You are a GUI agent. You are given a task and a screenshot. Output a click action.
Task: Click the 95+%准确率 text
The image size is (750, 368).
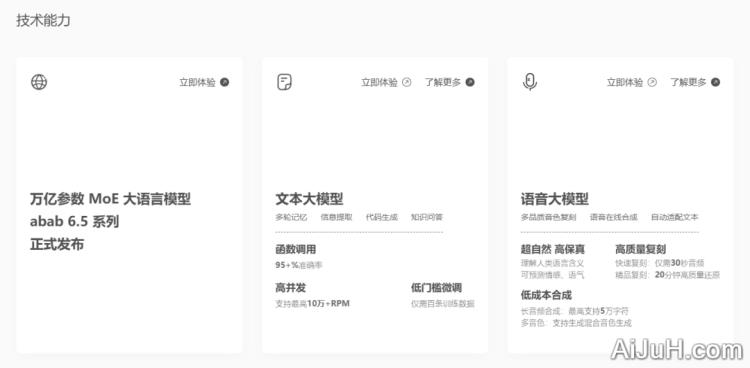point(299,265)
